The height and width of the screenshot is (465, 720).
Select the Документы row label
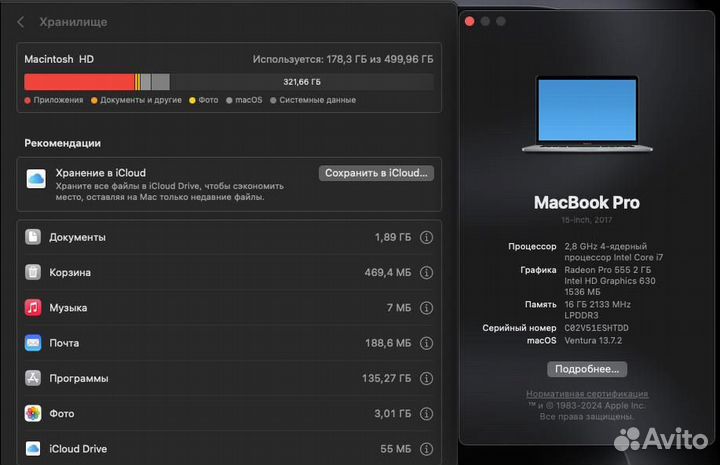78,237
